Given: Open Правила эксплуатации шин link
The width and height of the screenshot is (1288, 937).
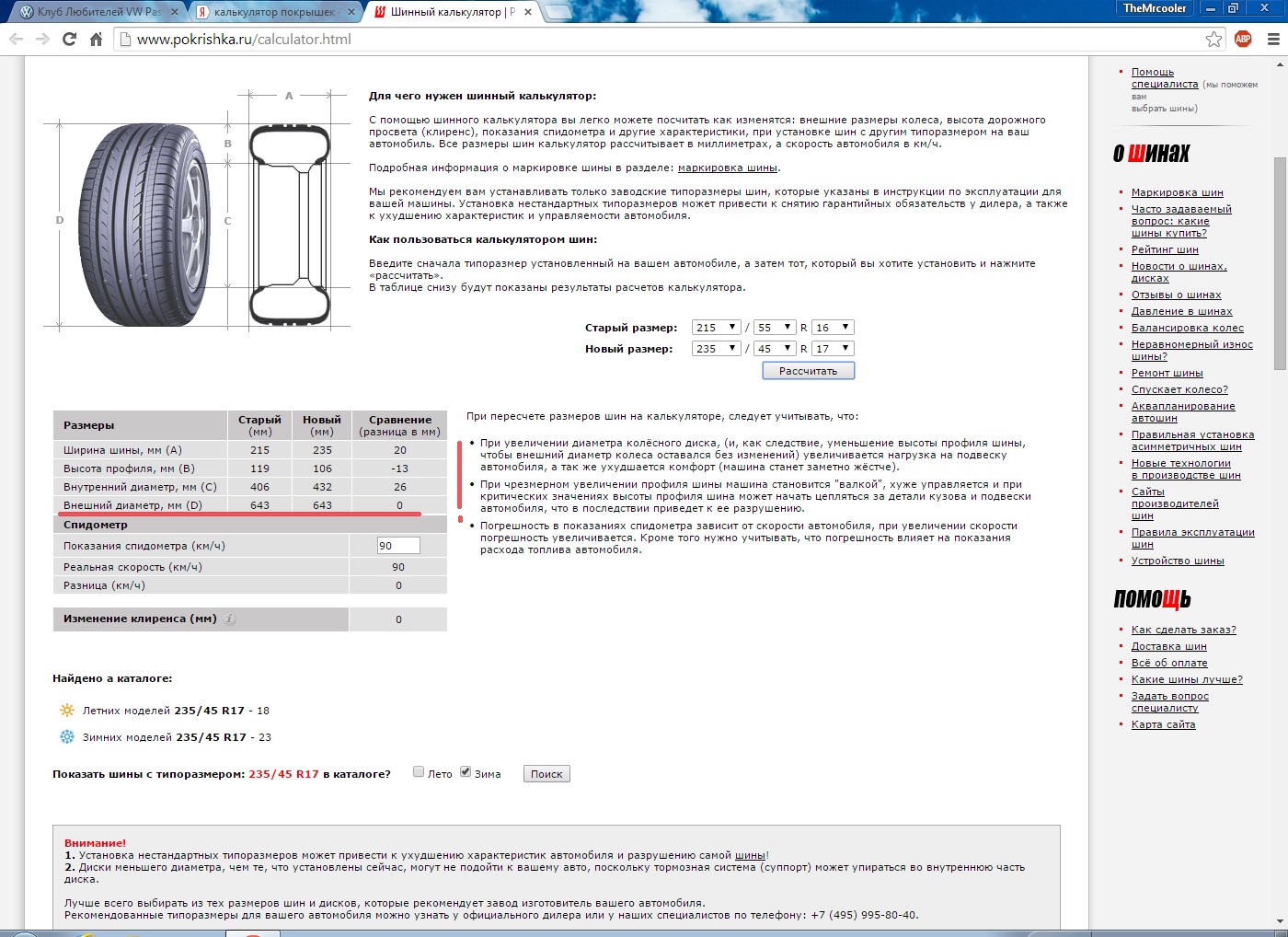Looking at the screenshot, I should coord(1193,538).
